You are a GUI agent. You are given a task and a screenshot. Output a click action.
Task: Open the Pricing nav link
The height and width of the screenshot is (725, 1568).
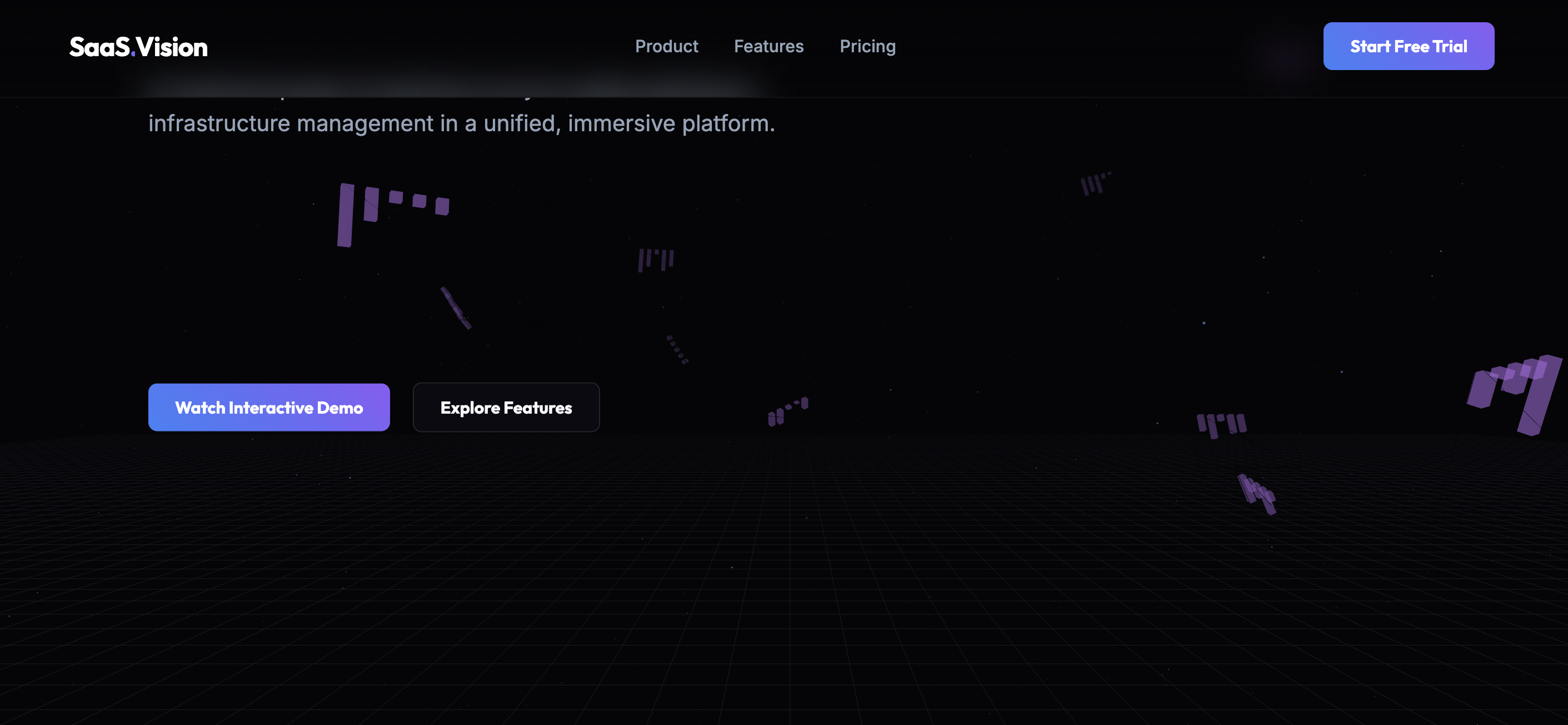pyautogui.click(x=867, y=46)
